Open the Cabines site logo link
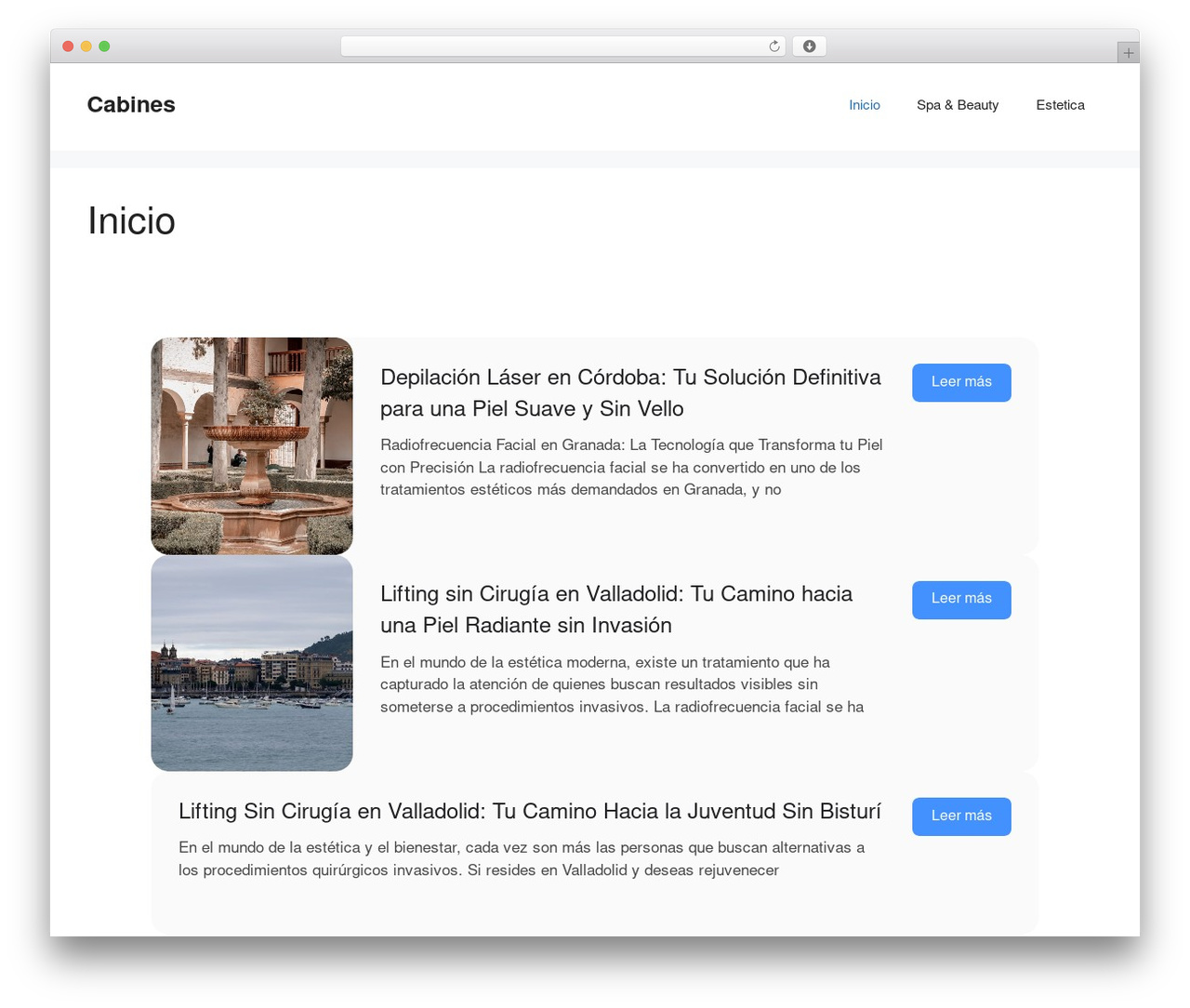 click(x=131, y=104)
